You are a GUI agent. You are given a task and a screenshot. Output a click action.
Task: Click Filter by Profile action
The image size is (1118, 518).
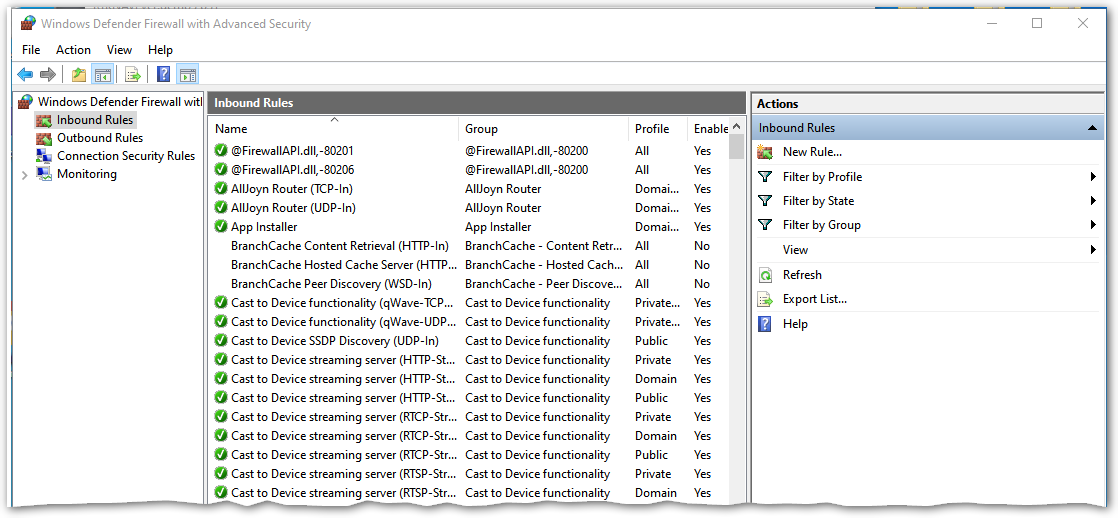tap(822, 177)
